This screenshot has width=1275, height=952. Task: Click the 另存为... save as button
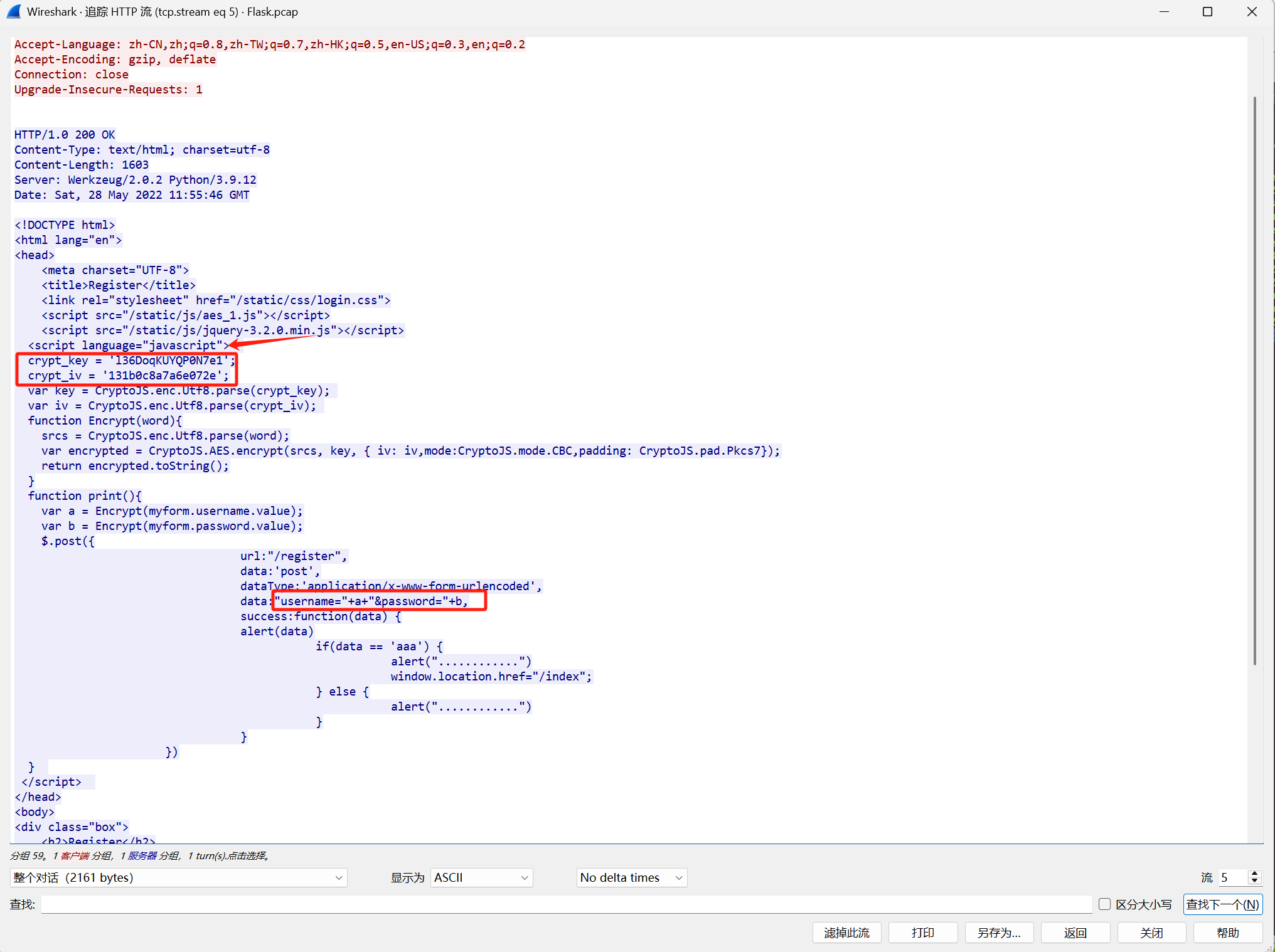(999, 933)
